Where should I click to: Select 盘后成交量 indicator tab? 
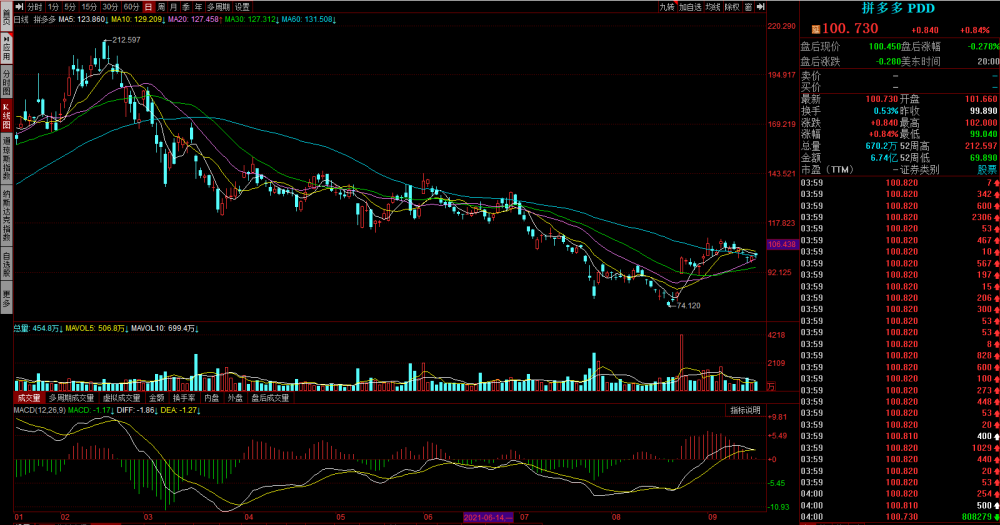point(270,398)
